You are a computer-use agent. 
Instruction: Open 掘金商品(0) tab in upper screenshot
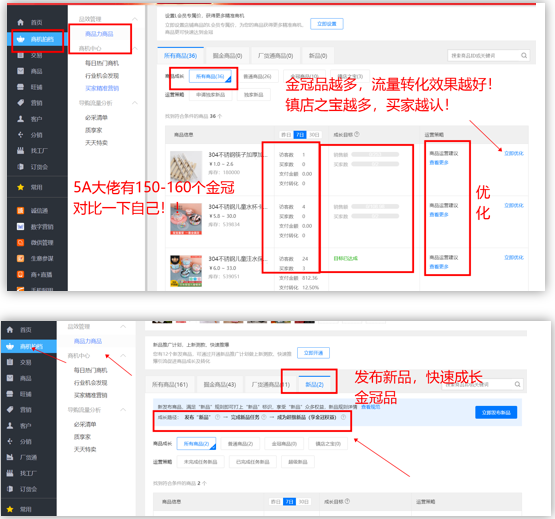coord(227,56)
